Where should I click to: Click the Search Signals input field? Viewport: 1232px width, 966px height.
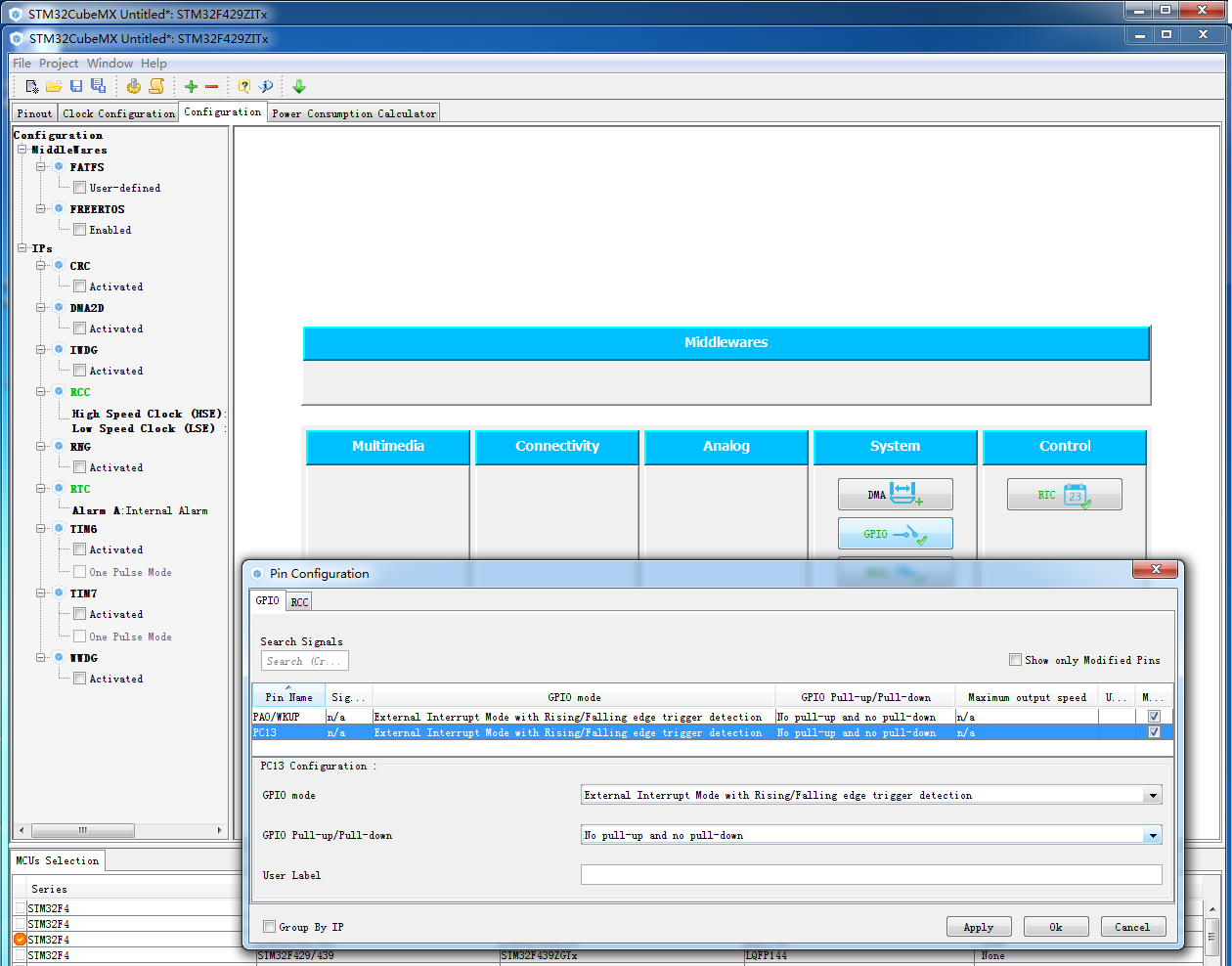304,661
